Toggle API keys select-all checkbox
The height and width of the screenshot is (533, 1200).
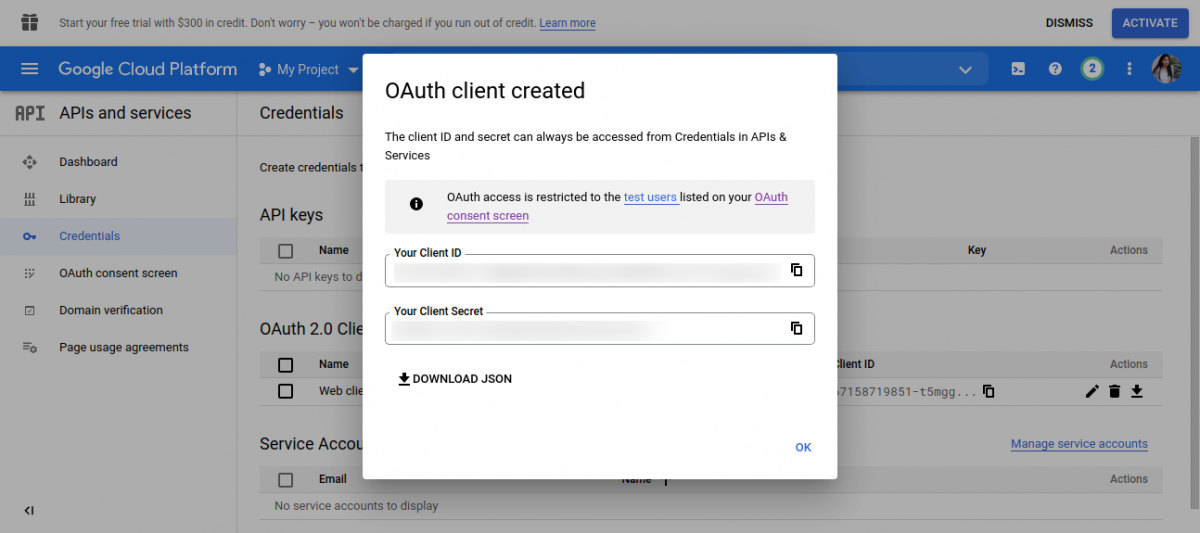point(286,251)
